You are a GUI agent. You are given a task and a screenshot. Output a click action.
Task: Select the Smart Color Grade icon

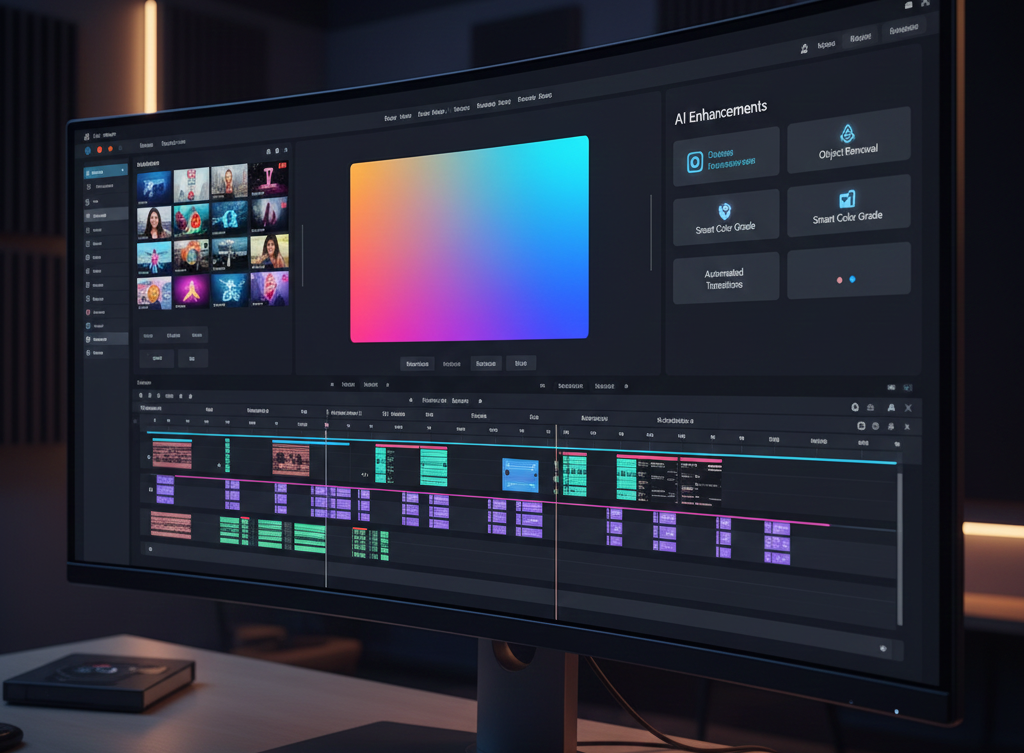(x=849, y=198)
